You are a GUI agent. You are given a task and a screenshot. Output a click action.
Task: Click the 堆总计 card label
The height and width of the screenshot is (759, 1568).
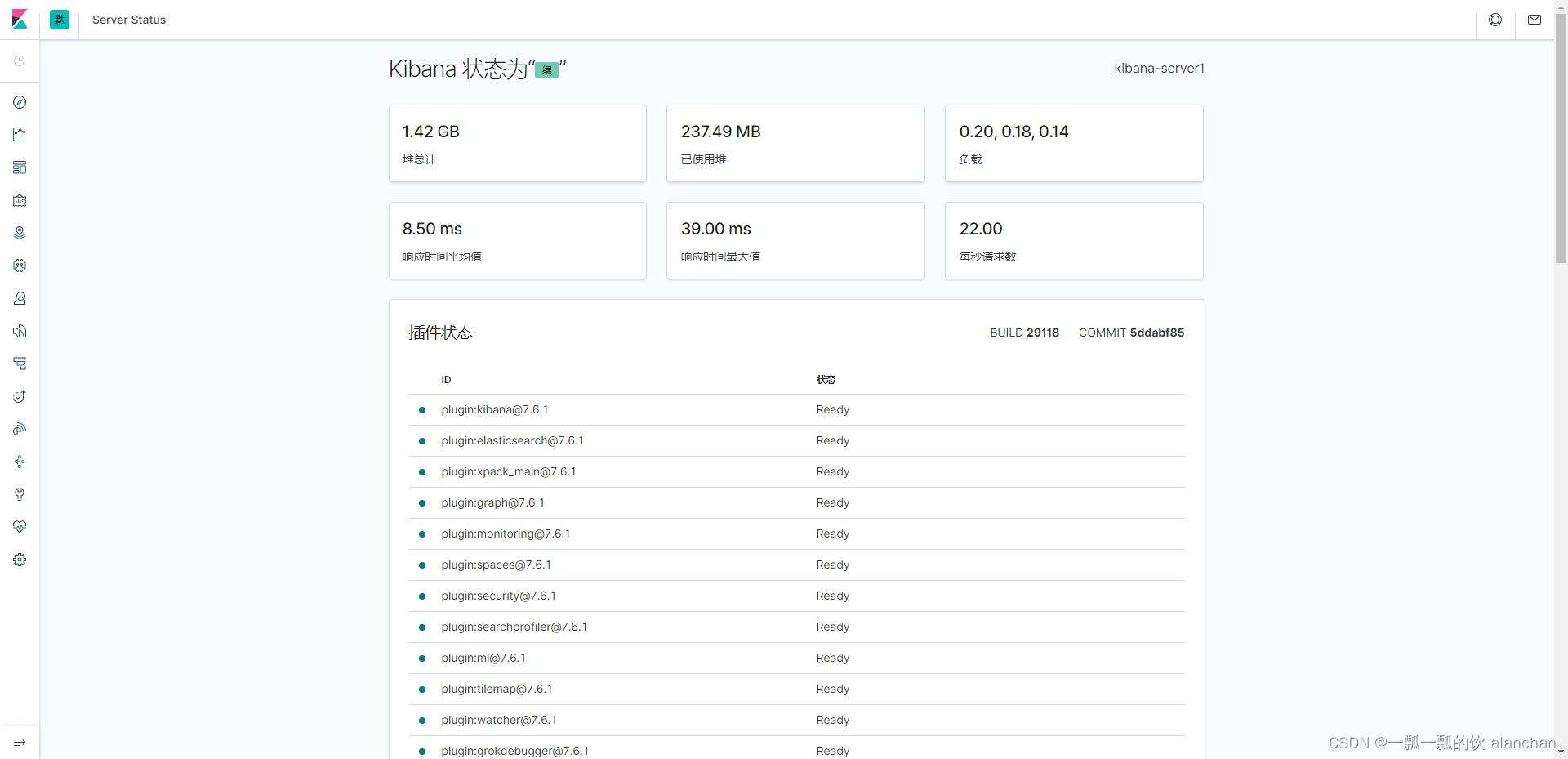pos(419,159)
